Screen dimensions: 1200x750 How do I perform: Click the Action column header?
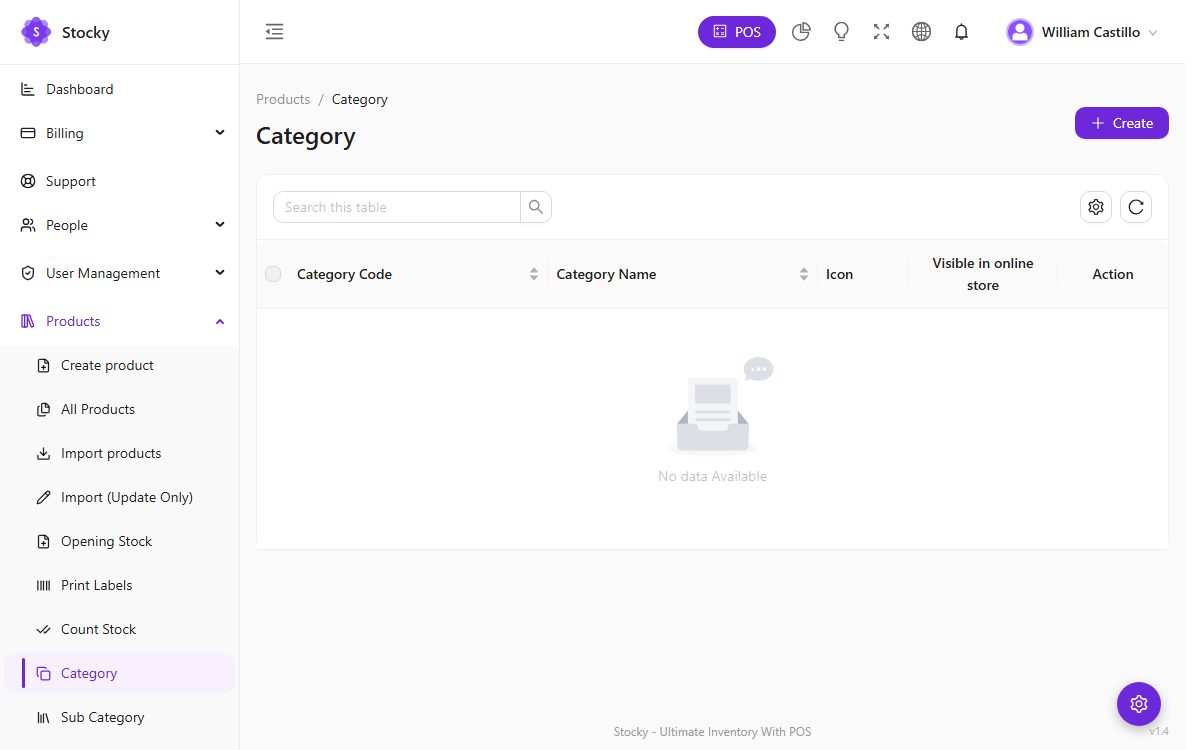coord(1113,274)
